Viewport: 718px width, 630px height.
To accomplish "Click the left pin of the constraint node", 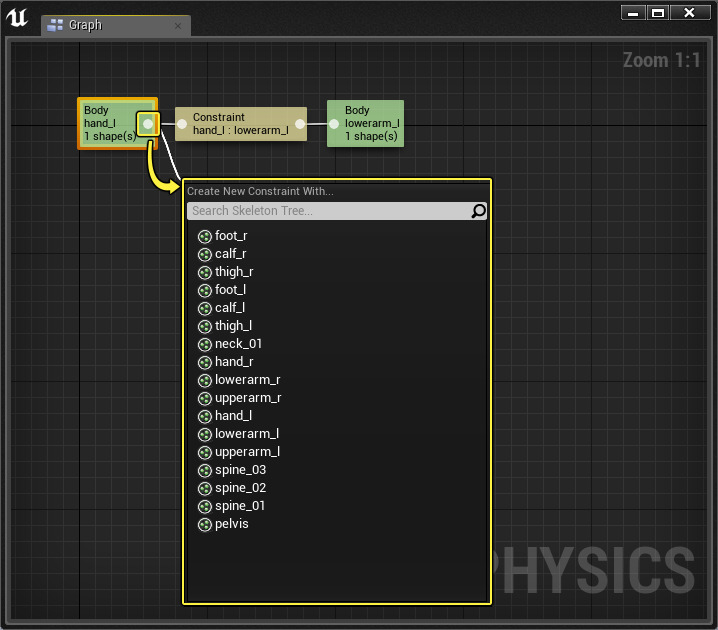I will coord(182,124).
